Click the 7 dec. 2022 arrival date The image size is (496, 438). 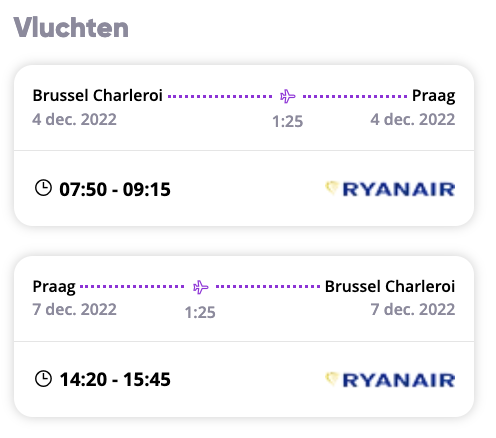(x=413, y=310)
